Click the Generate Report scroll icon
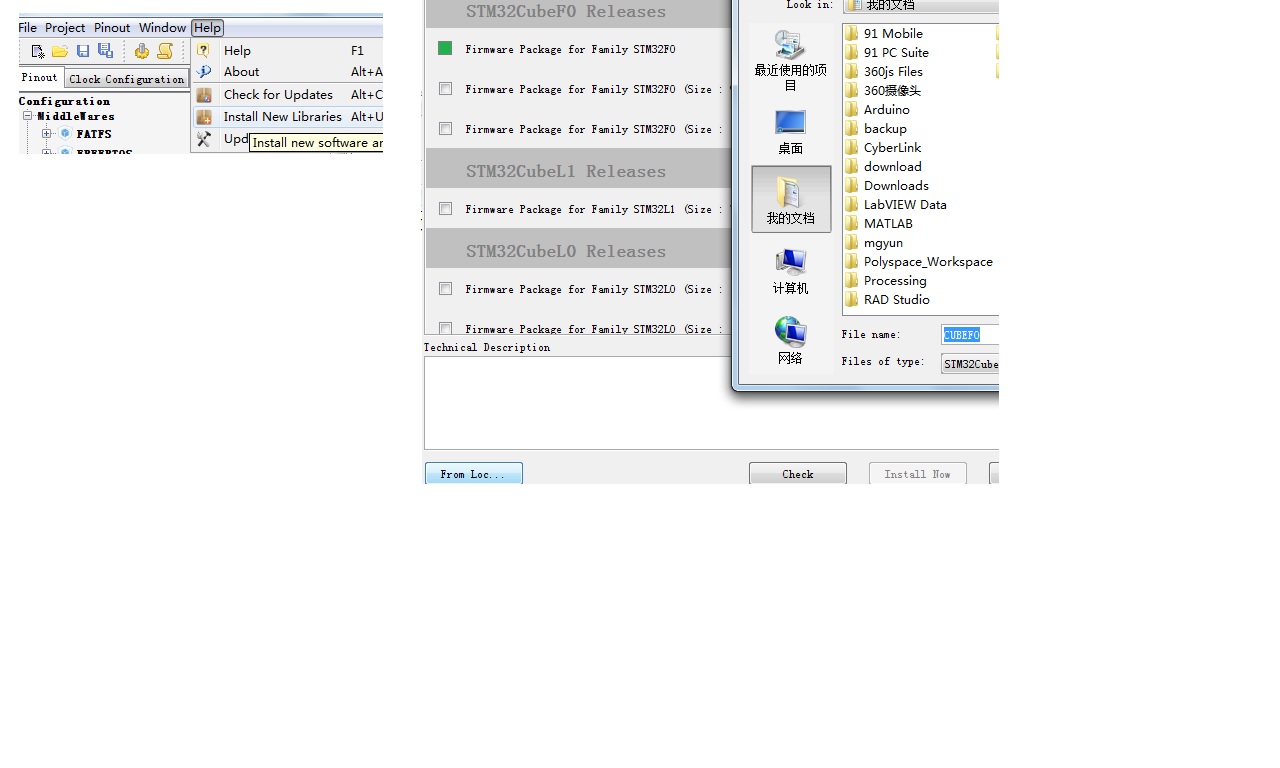The width and height of the screenshot is (1280, 768). [165, 51]
